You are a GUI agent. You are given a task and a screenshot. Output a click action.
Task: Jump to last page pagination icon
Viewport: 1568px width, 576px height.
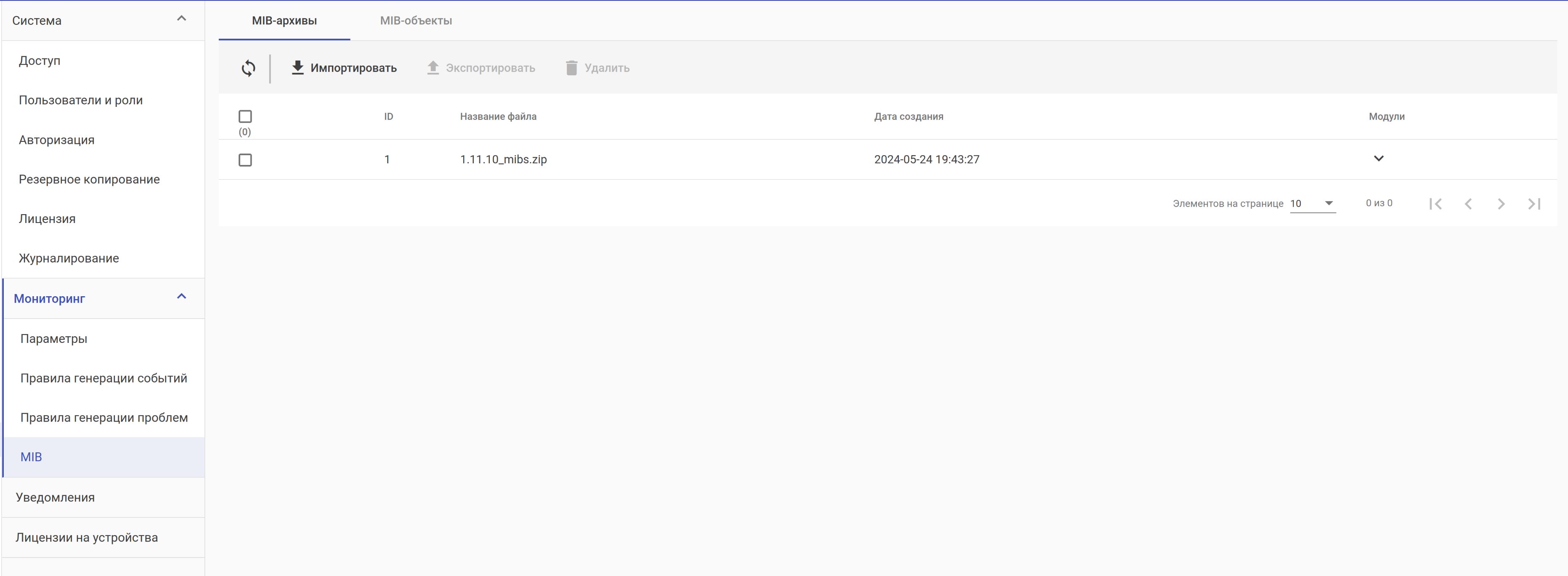pos(1534,204)
